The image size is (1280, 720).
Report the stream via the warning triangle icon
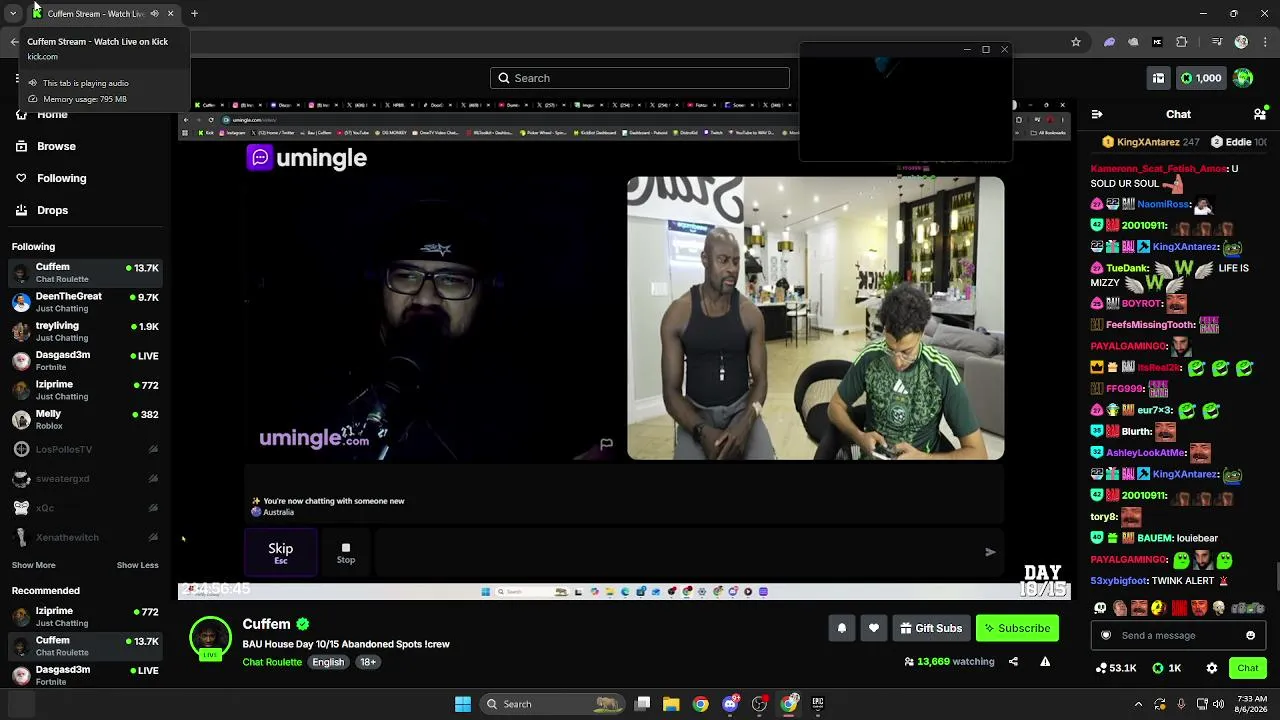point(1045,661)
